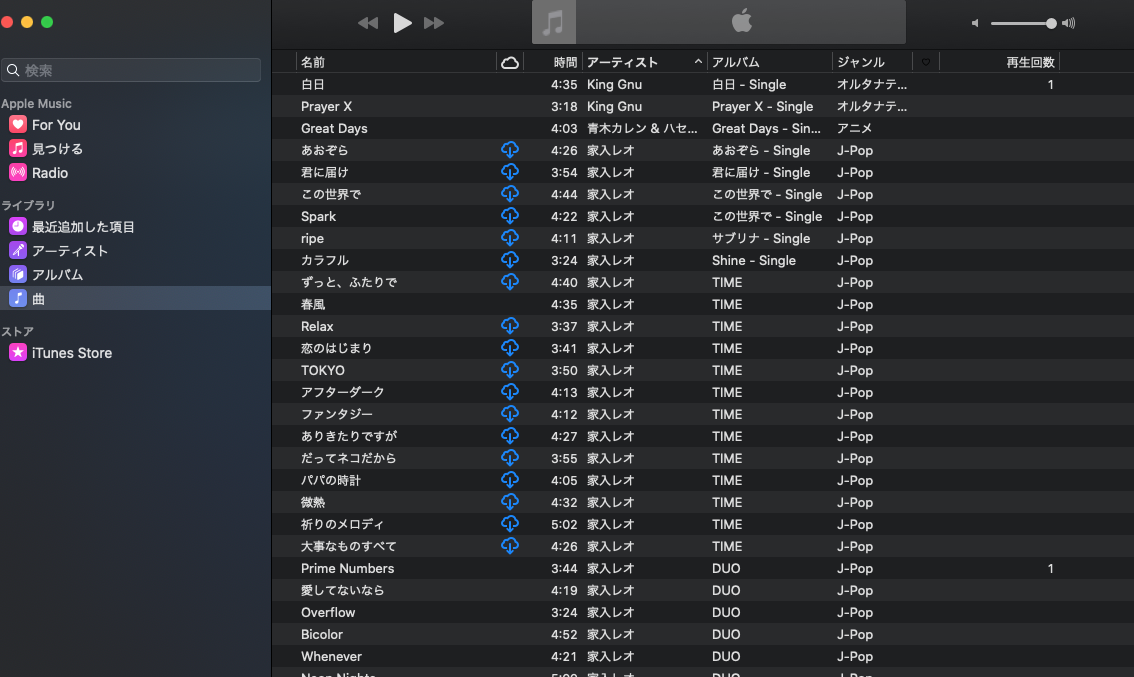Click the artist 青木カレン & ハセ...
The image size is (1134, 677).
pyautogui.click(x=642, y=128)
